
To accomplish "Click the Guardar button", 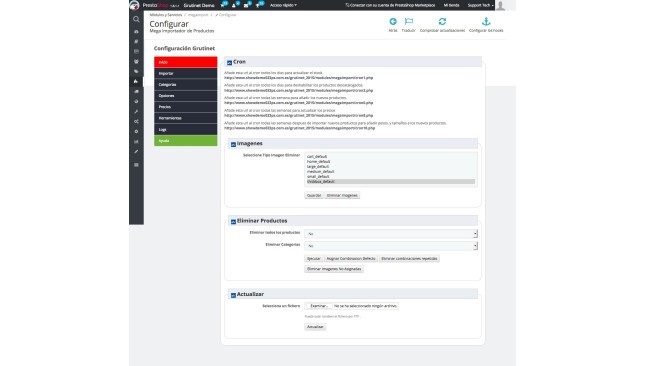I will coord(314,195).
